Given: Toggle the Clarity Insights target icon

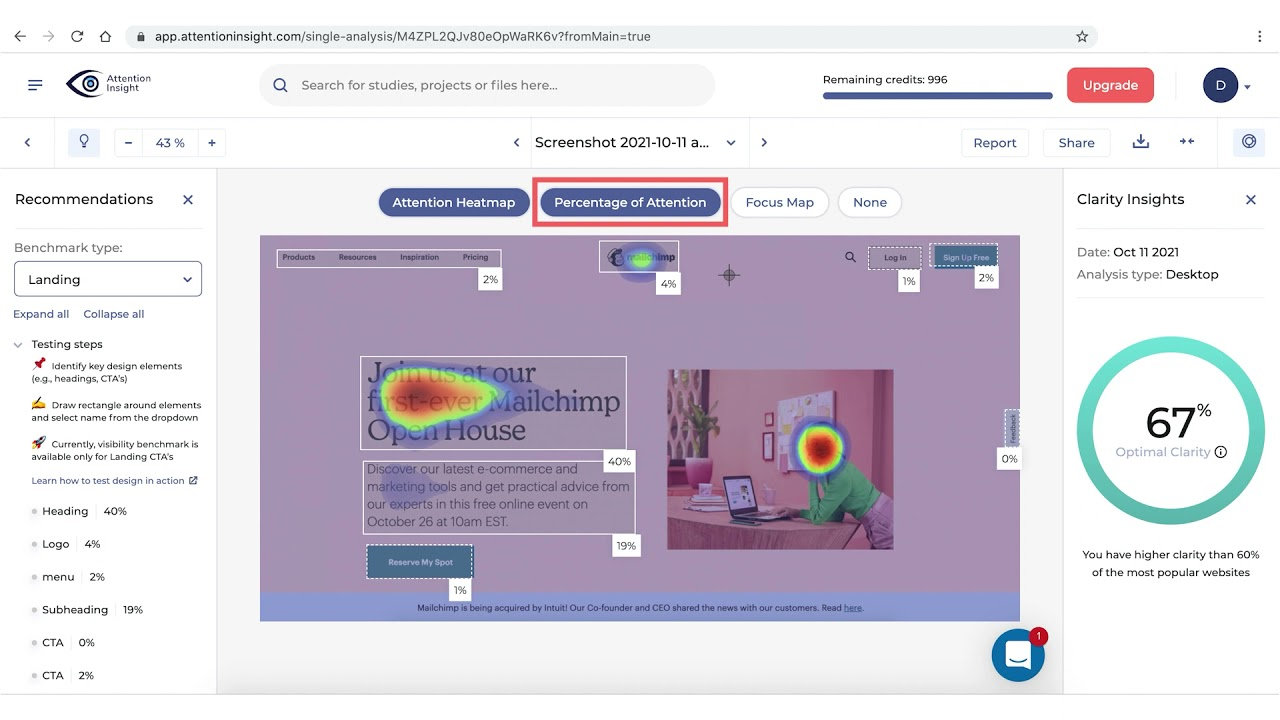Looking at the screenshot, I should [1249, 142].
